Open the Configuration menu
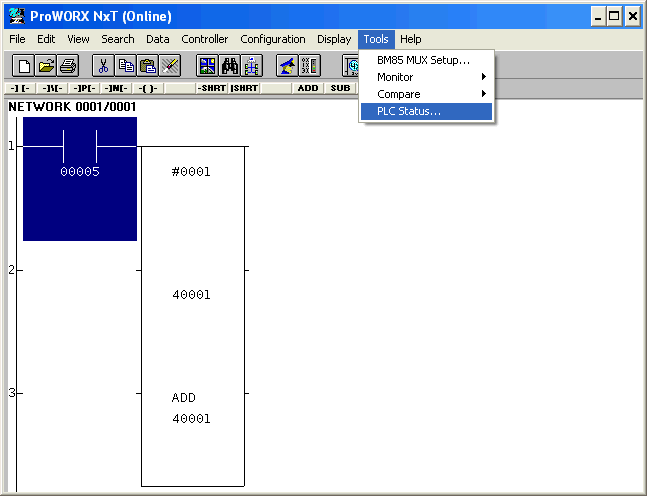 (x=273, y=39)
